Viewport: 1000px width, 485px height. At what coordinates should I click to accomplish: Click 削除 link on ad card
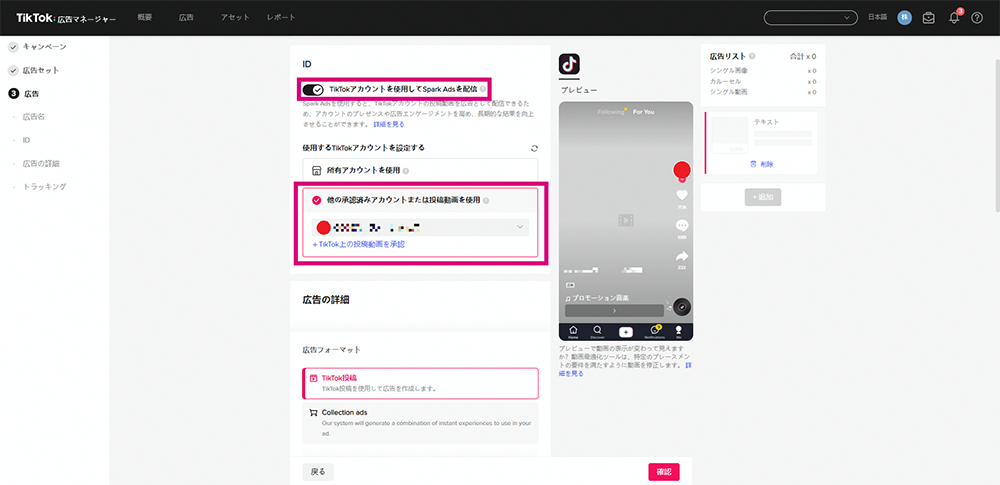762,164
